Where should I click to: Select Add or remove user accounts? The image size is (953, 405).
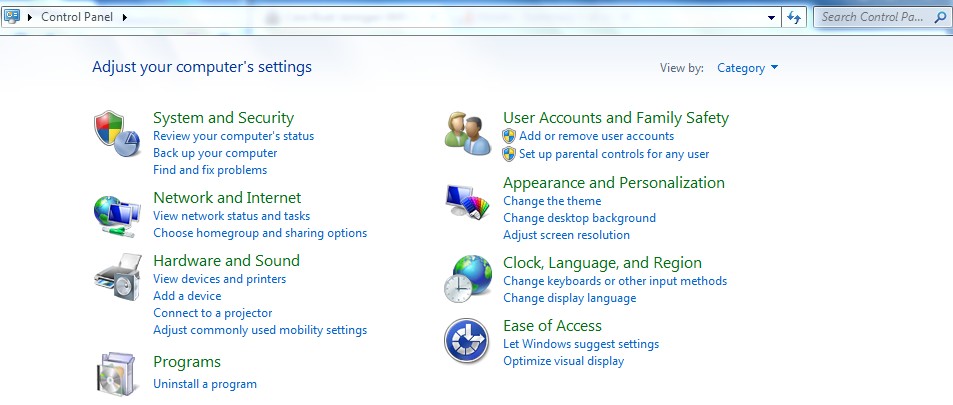(596, 136)
